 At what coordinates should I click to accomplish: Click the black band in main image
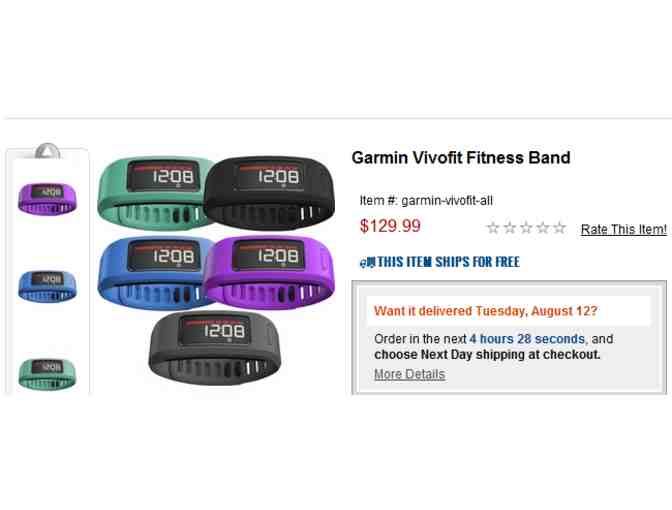coord(270,192)
